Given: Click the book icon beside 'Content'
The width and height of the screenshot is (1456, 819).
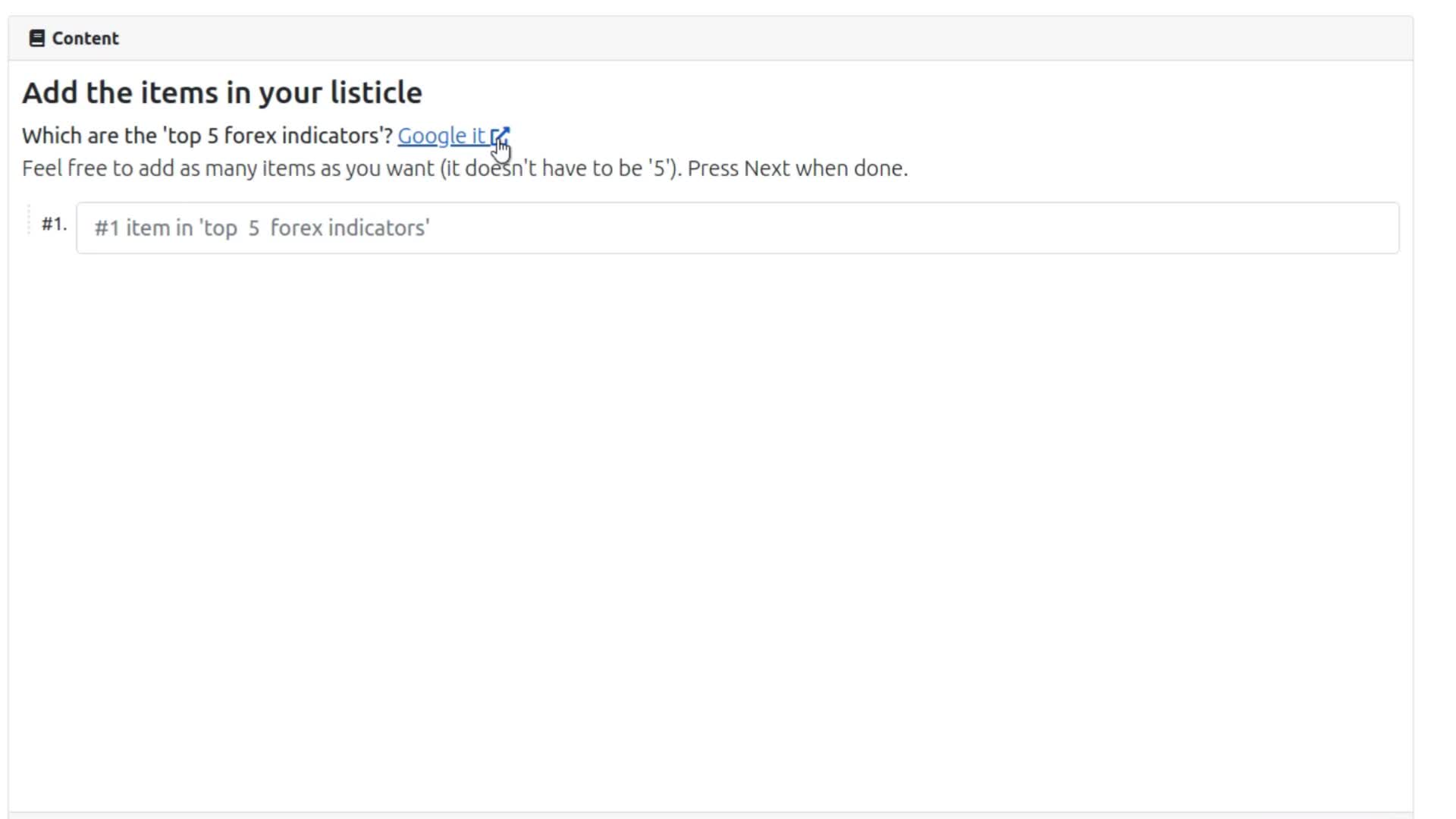Looking at the screenshot, I should (x=36, y=39).
